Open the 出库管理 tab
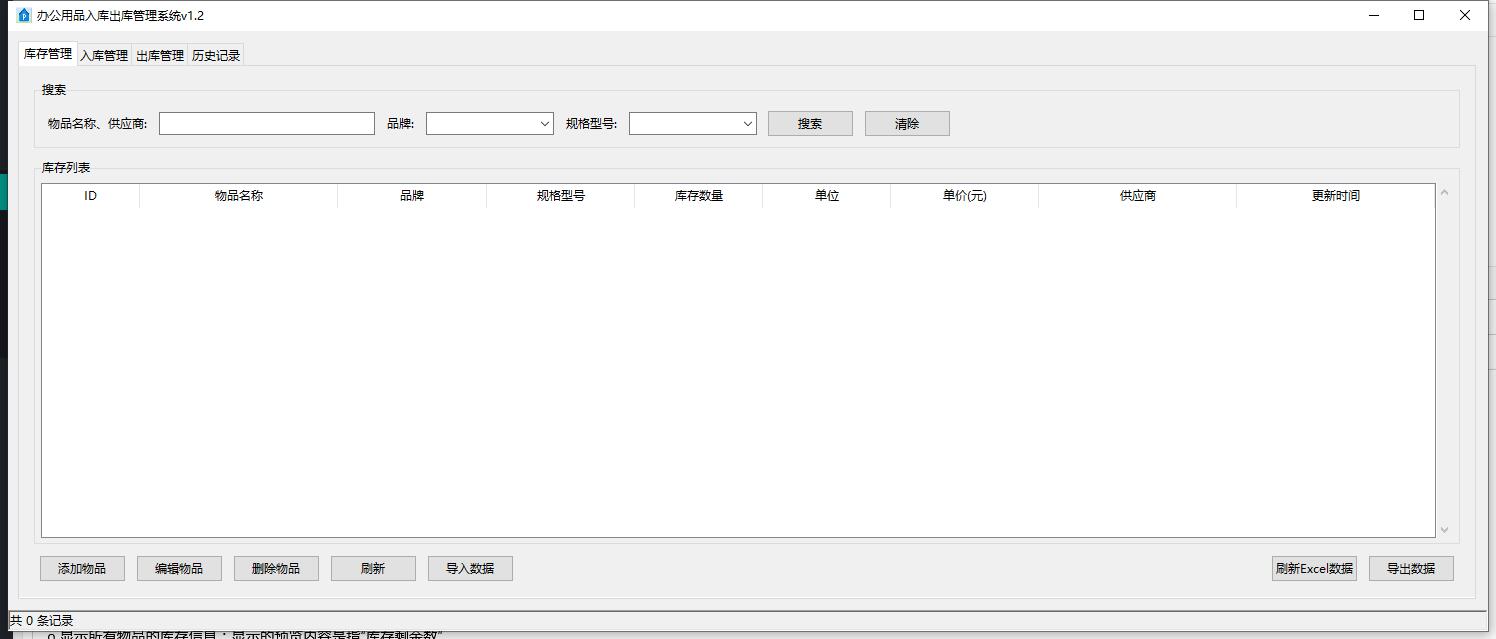This screenshot has height=639, width=1496. pos(160,56)
